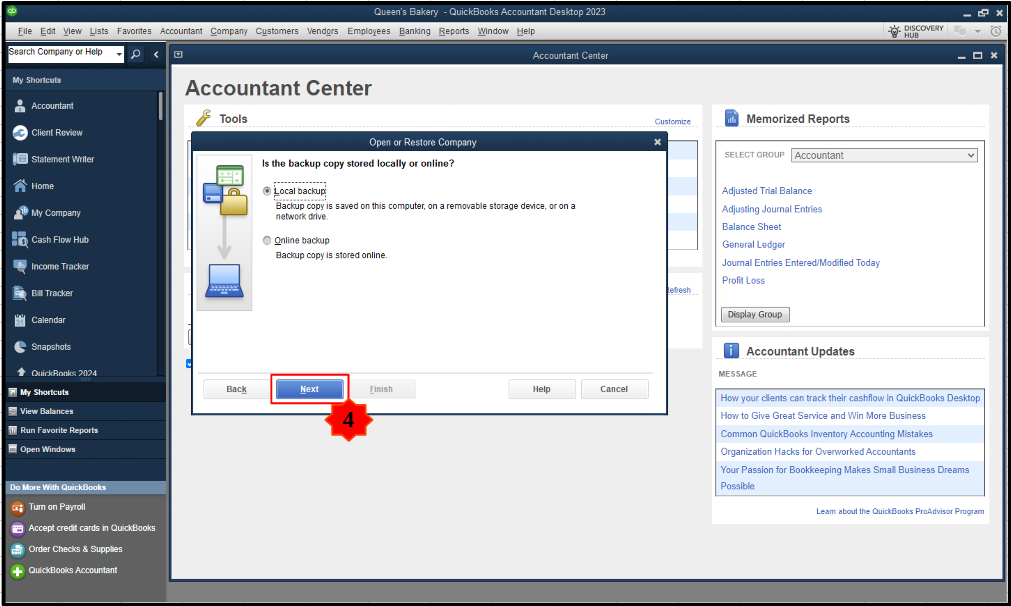This screenshot has width=1011, height=606.
Task: Open the Profit Loss report link
Action: coord(743,280)
